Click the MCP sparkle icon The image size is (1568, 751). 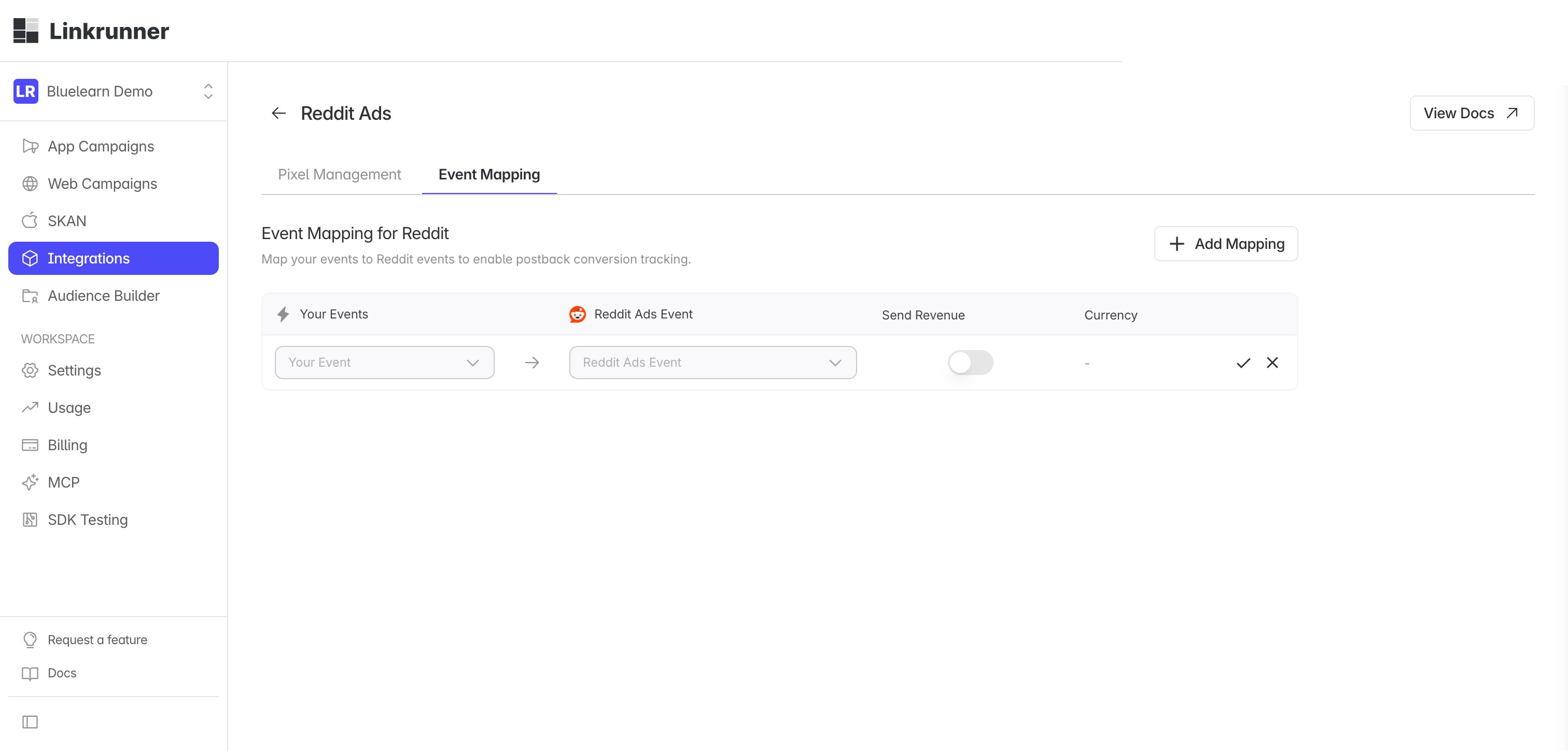point(30,482)
